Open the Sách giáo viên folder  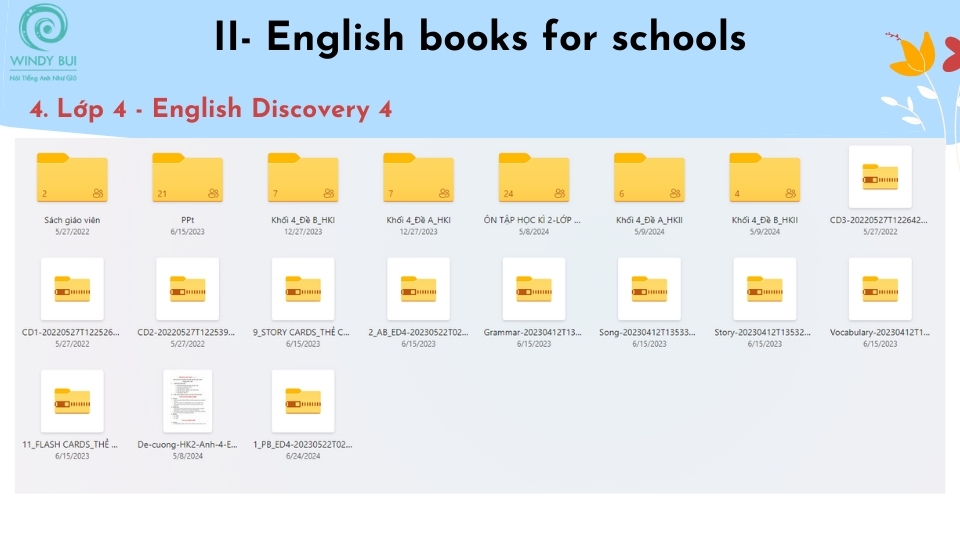tap(72, 178)
